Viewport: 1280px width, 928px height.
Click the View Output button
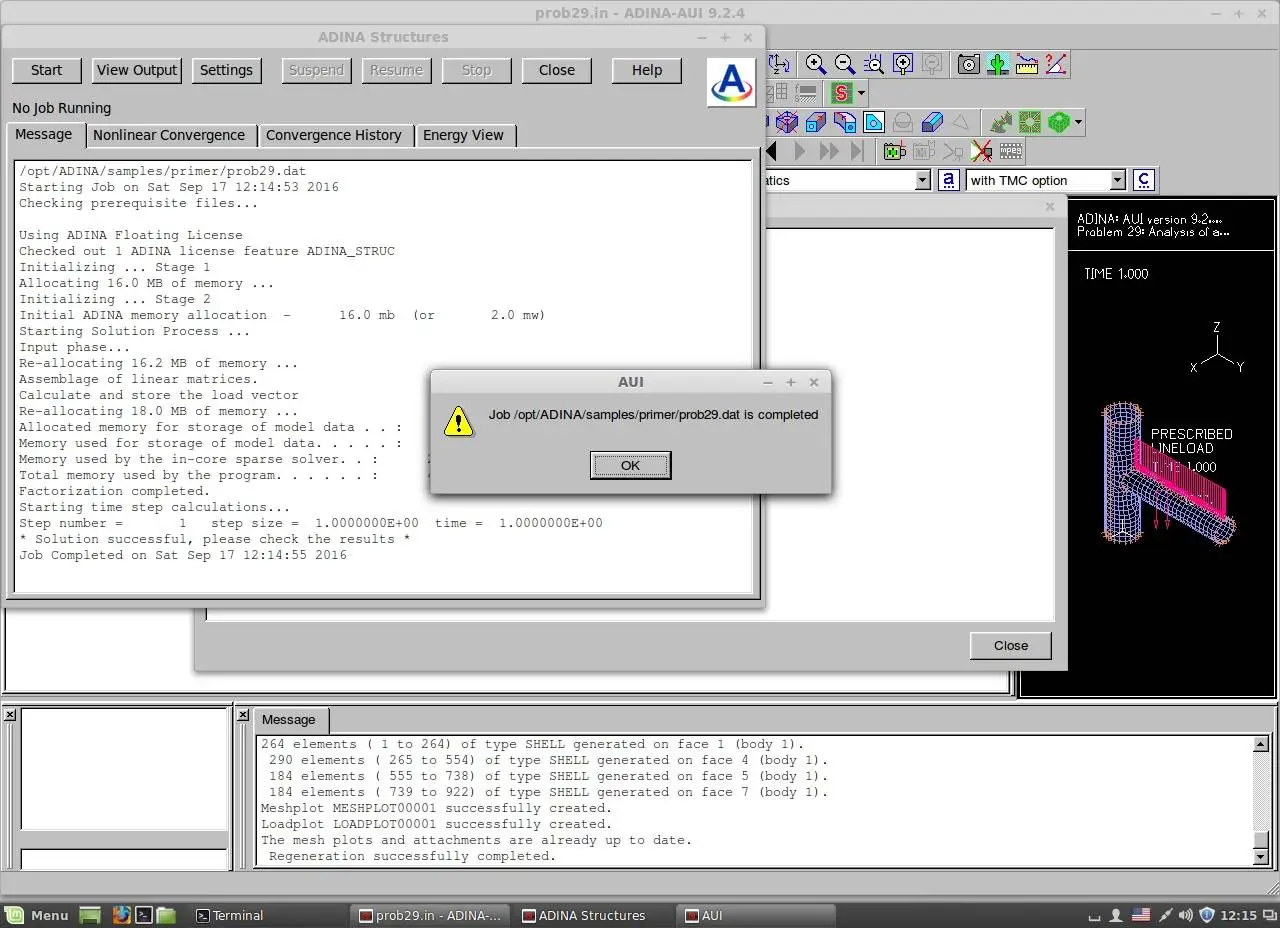pyautogui.click(x=137, y=70)
